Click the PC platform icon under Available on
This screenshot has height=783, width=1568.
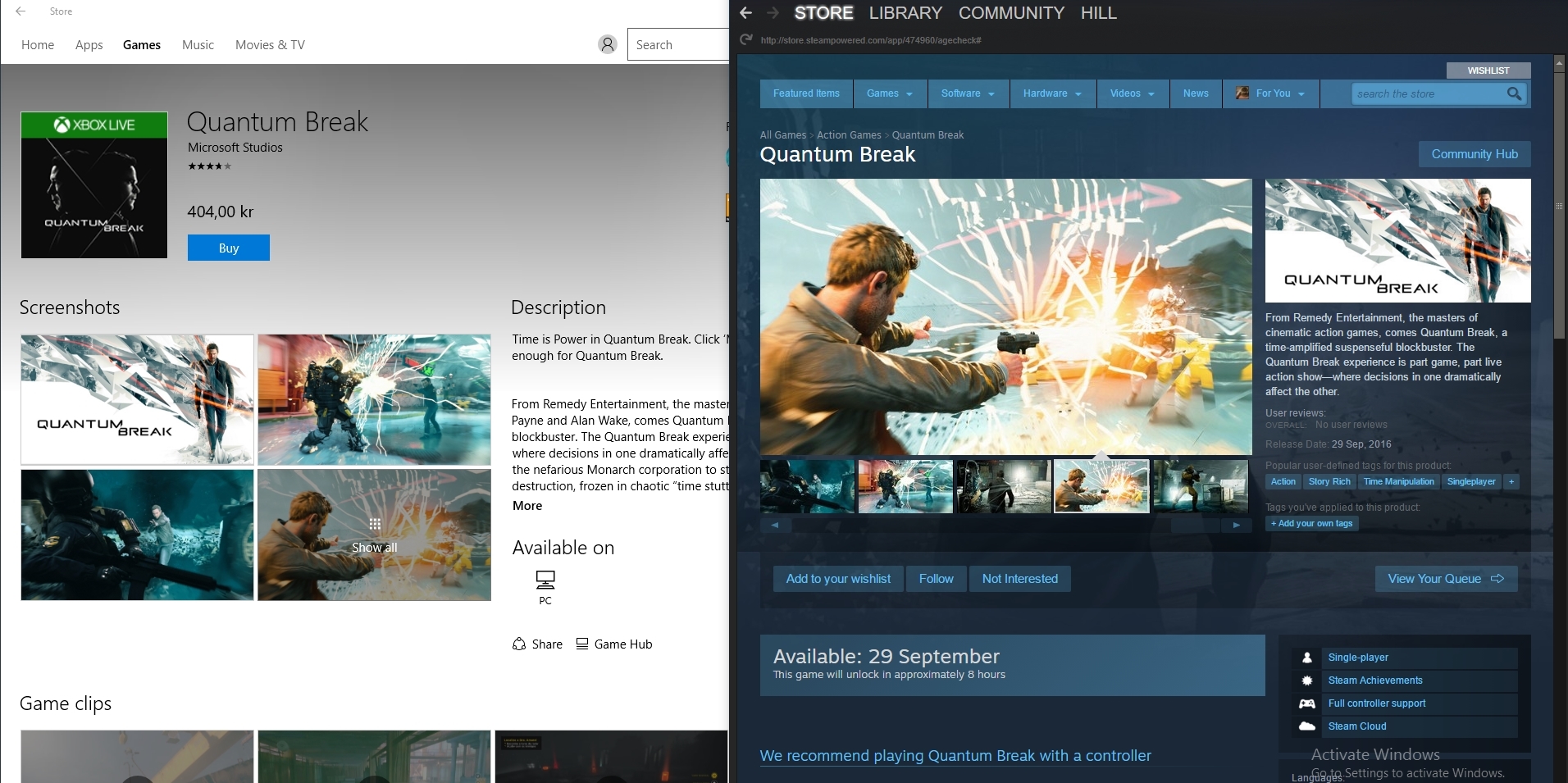point(545,580)
